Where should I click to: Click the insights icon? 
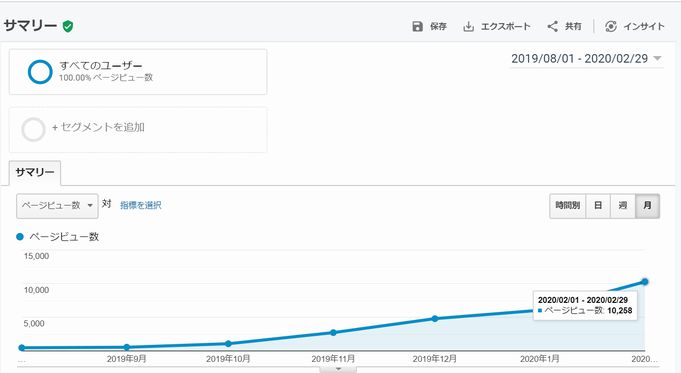(611, 26)
